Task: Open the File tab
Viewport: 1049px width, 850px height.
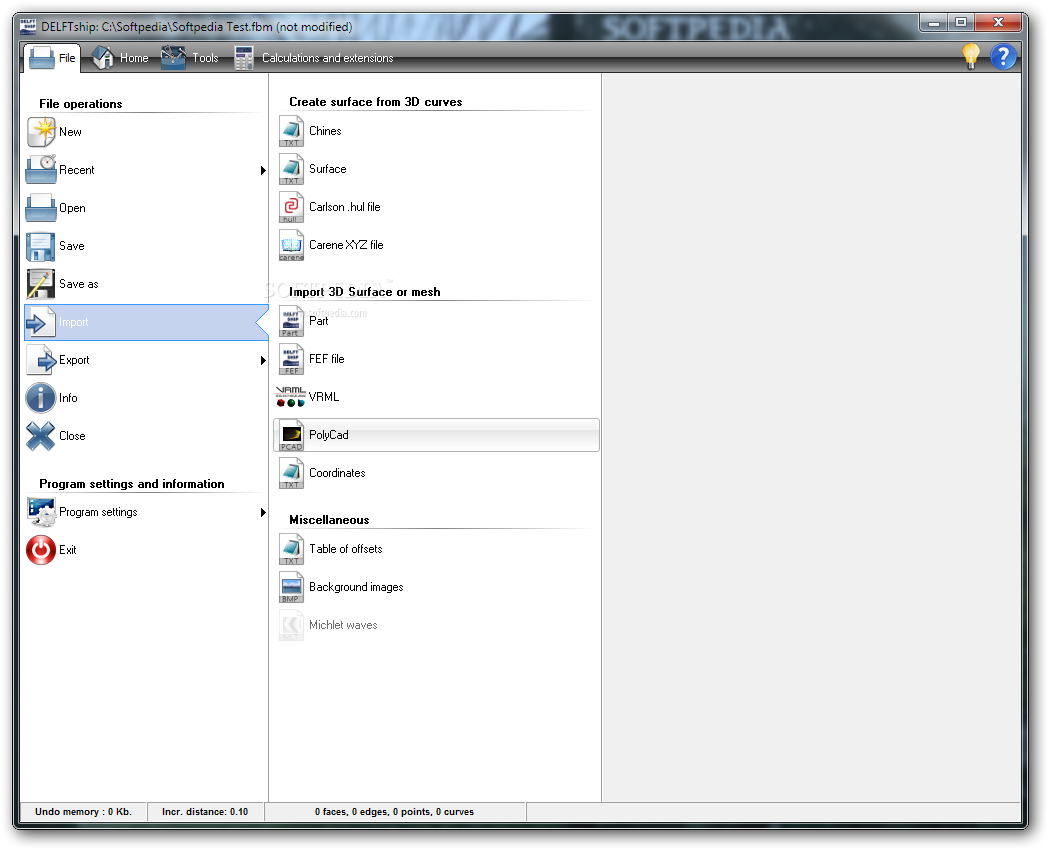Action: (52, 58)
